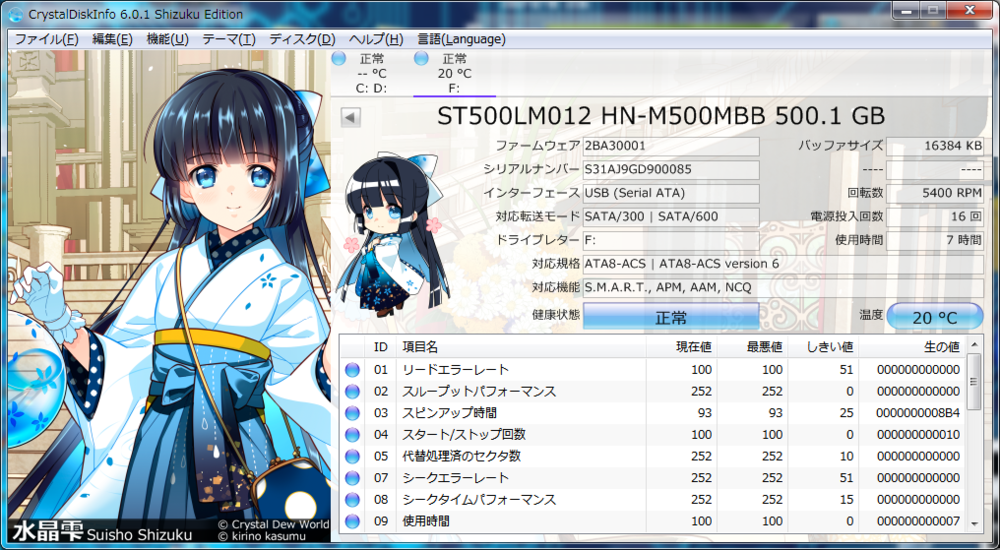Click raw value 000000000010
Screen dimensions: 1000x550
[918, 435]
